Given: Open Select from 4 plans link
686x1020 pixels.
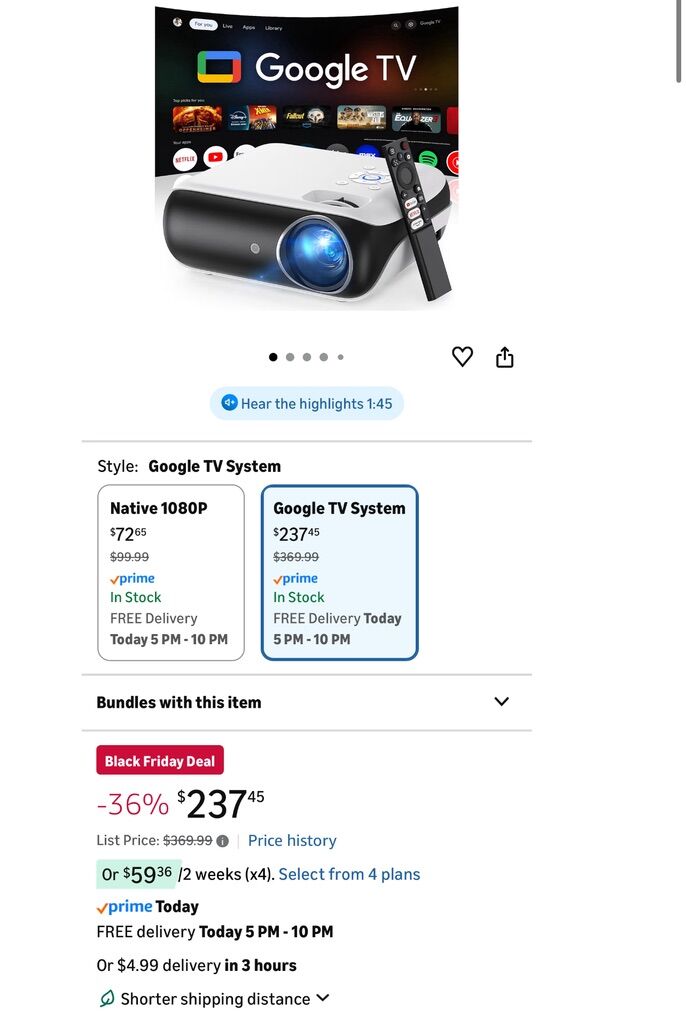Looking at the screenshot, I should pos(349,874).
